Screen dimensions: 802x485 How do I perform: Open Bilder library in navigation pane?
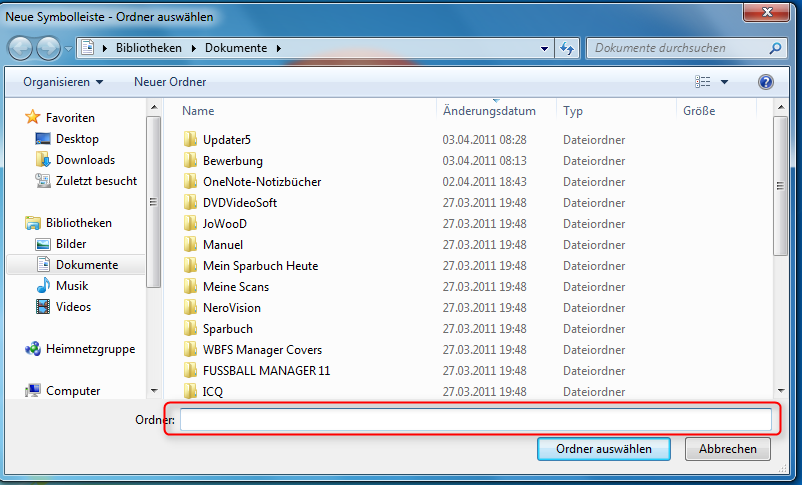pyautogui.click(x=71, y=244)
